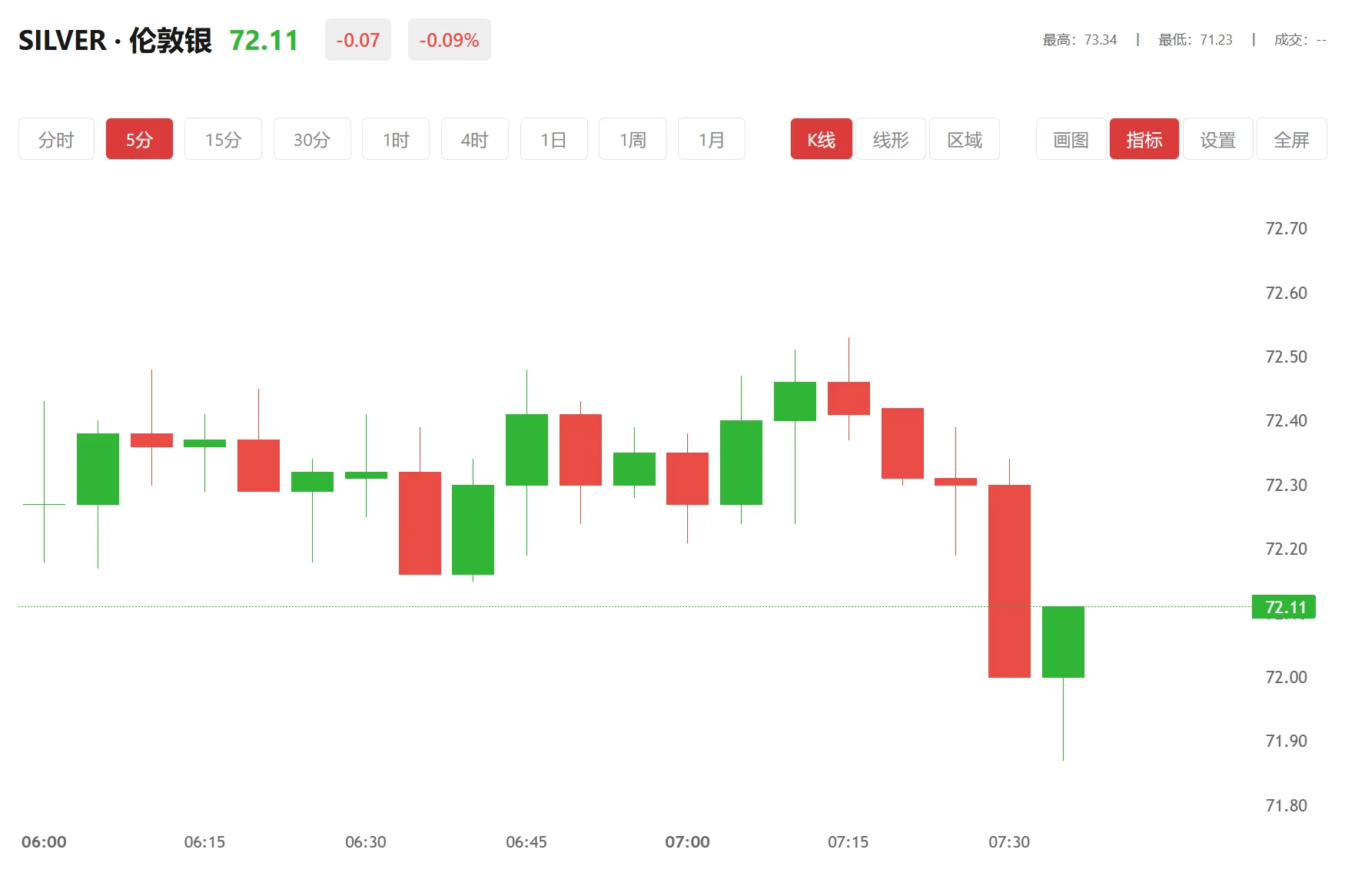Click the large red candle at 07:30
Viewport: 1345px width, 896px height.
(1009, 580)
